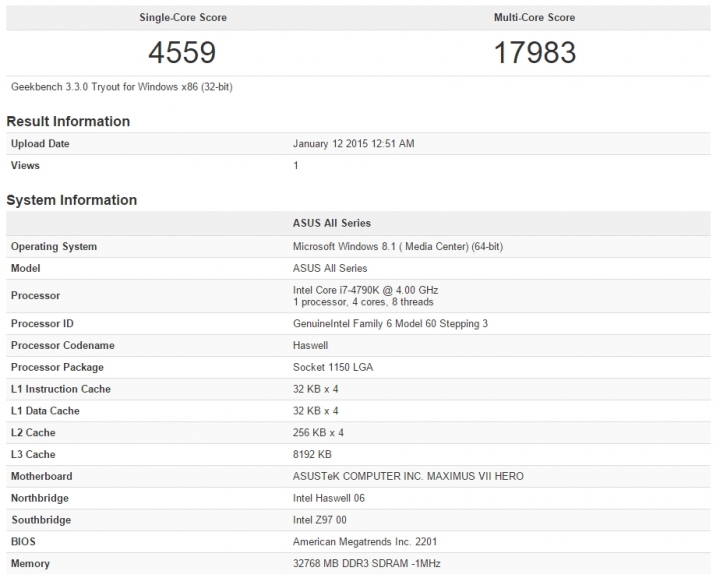Select L1 Instruction Cache value 32 KB x 4
Image resolution: width=720 pixels, height=578 pixels.
pos(315,389)
